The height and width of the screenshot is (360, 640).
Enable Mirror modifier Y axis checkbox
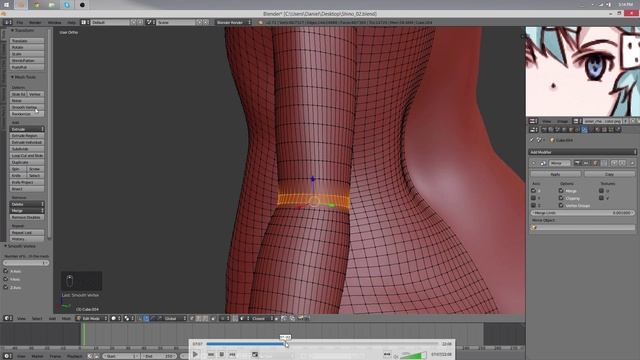pos(533,198)
